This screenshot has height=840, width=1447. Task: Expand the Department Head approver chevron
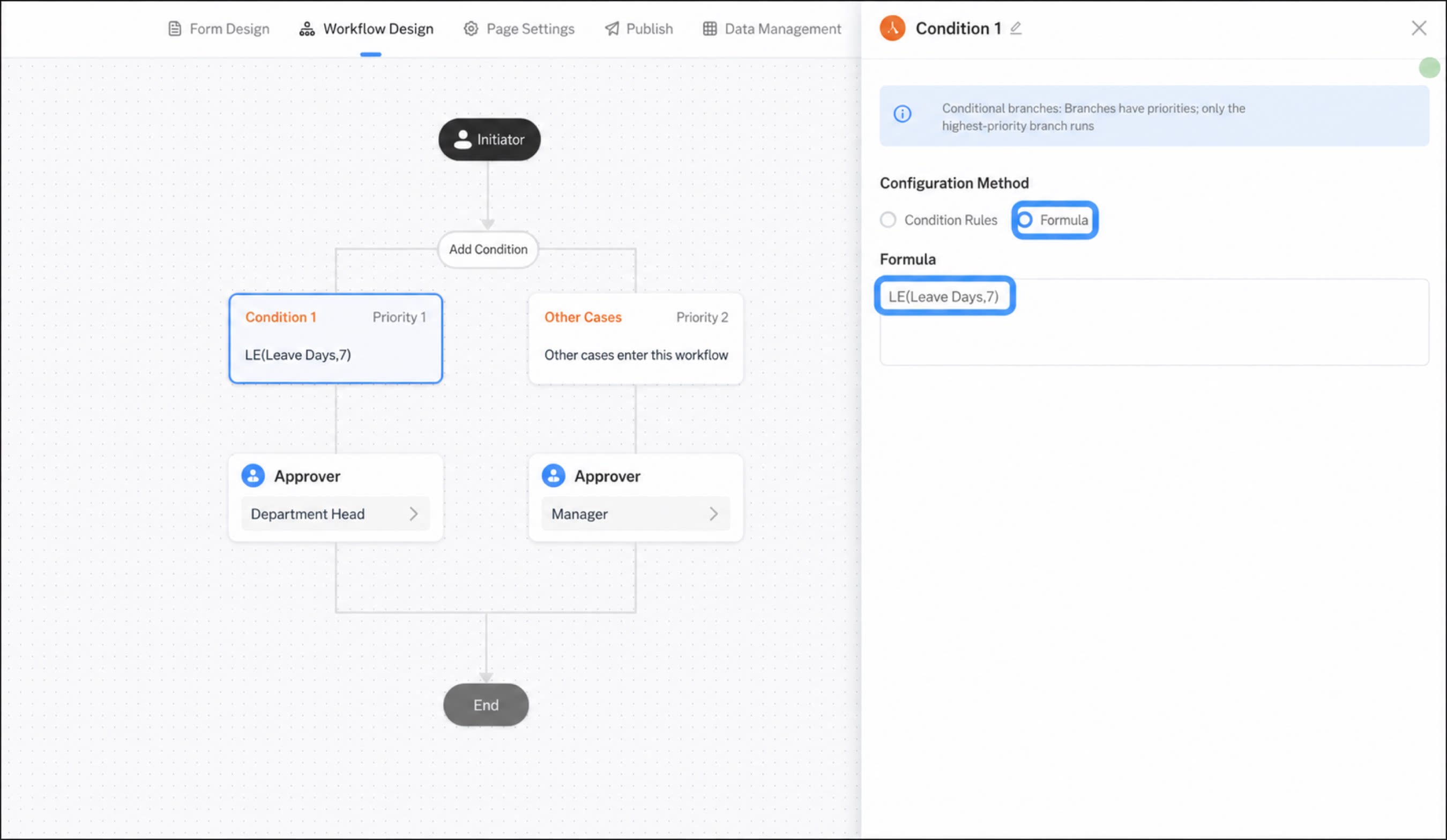coord(413,514)
